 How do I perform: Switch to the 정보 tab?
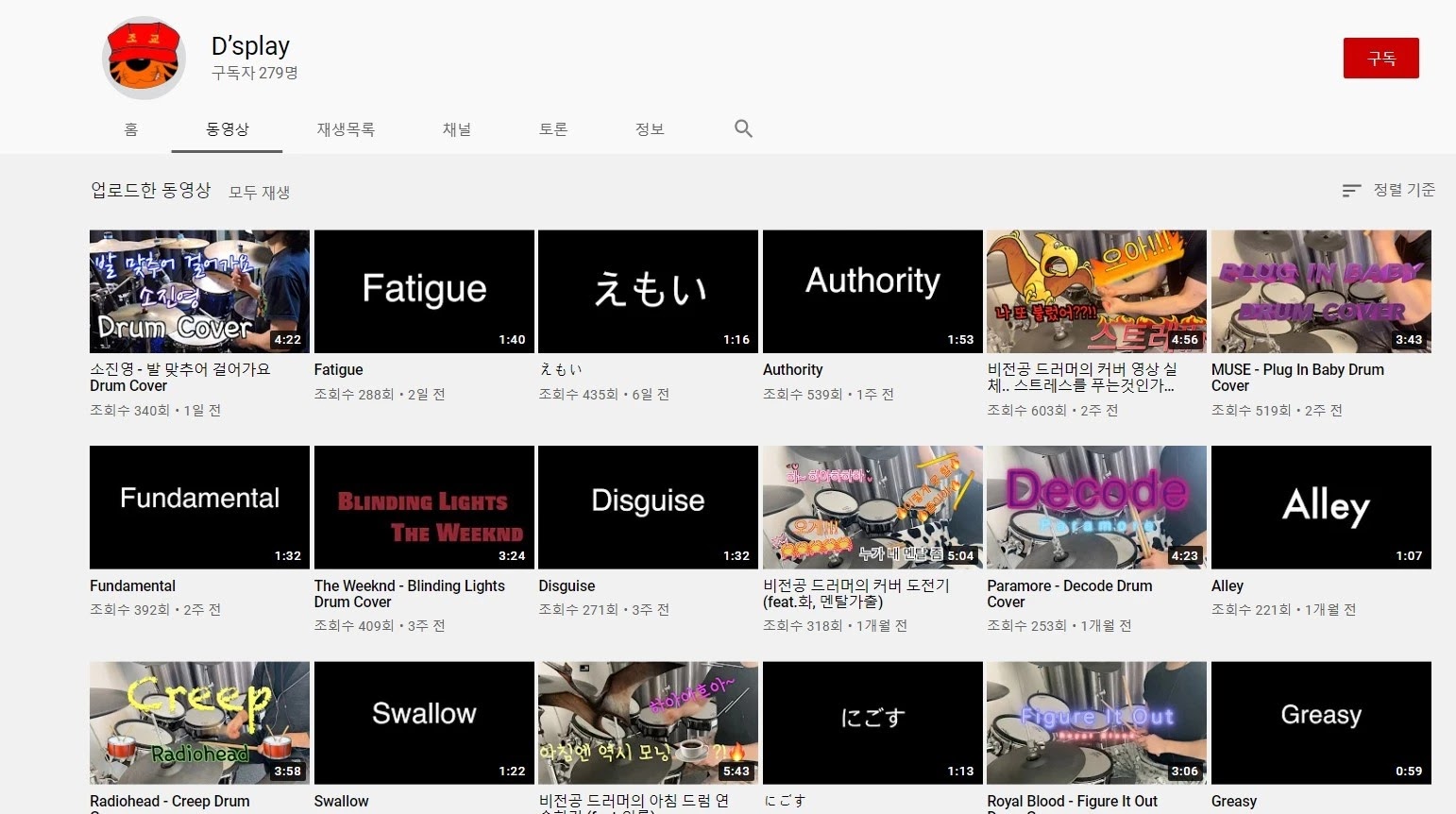[650, 129]
